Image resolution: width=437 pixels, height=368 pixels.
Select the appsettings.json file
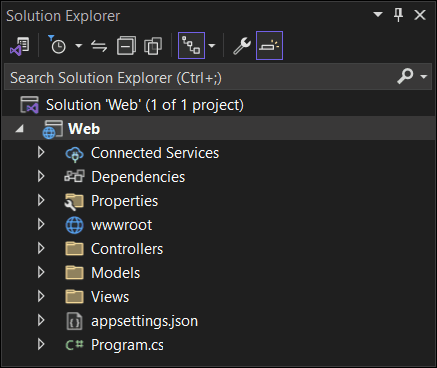(144, 321)
